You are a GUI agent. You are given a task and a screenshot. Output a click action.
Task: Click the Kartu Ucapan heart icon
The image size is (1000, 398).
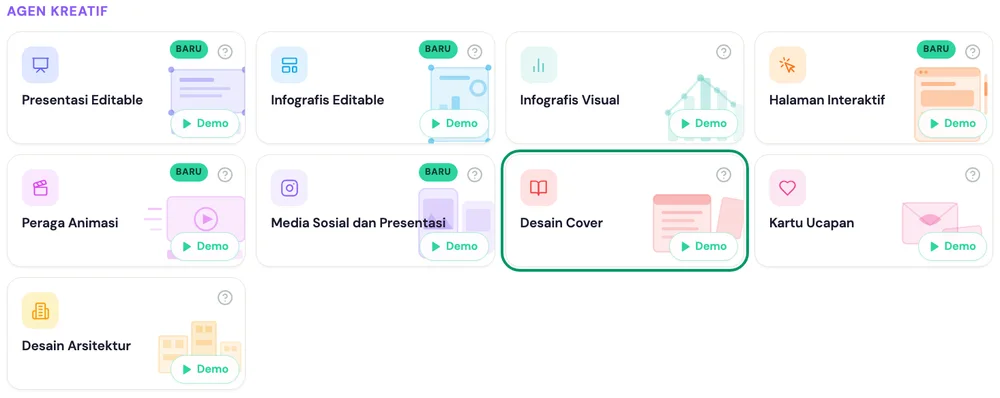788,188
